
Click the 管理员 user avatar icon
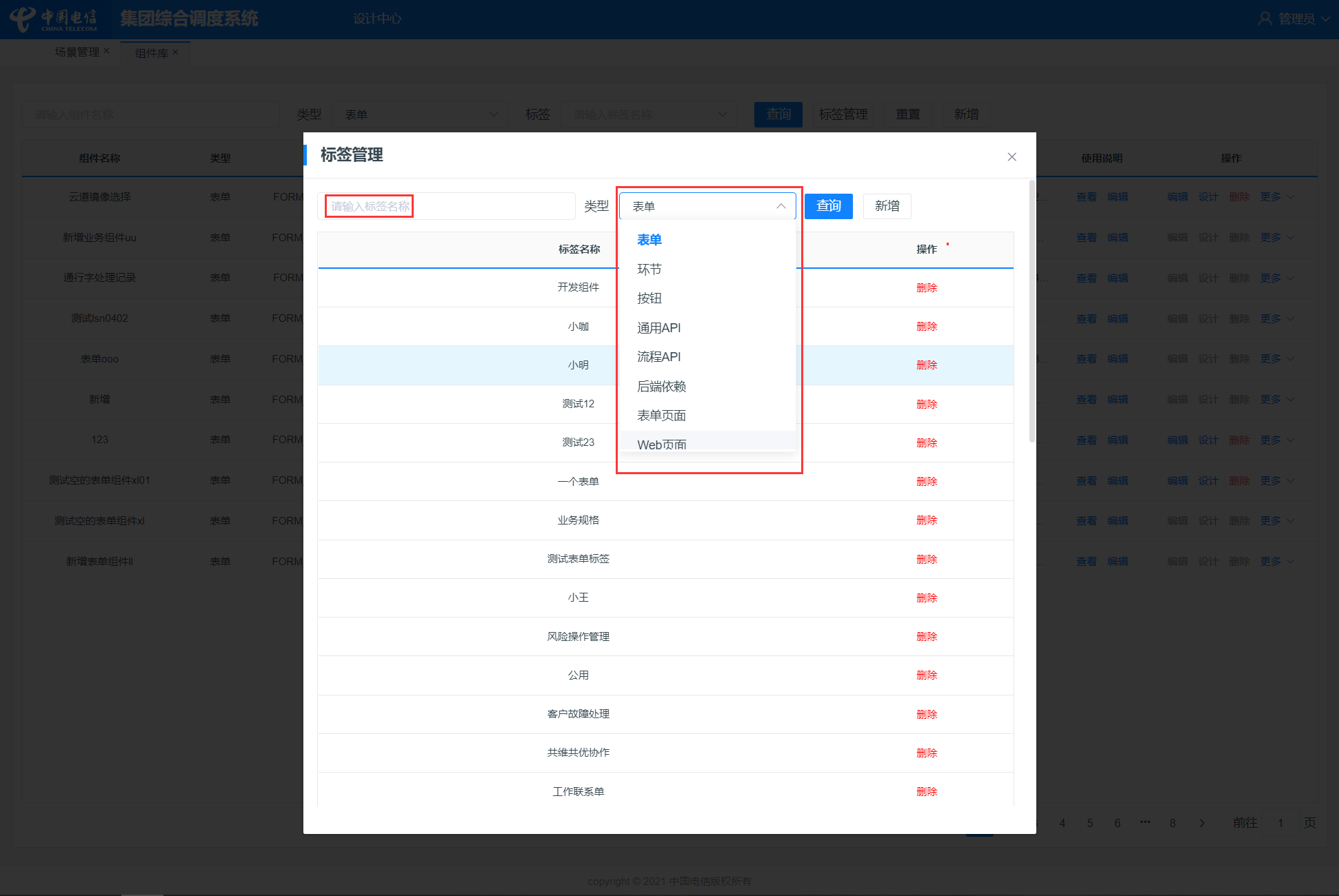click(1265, 19)
